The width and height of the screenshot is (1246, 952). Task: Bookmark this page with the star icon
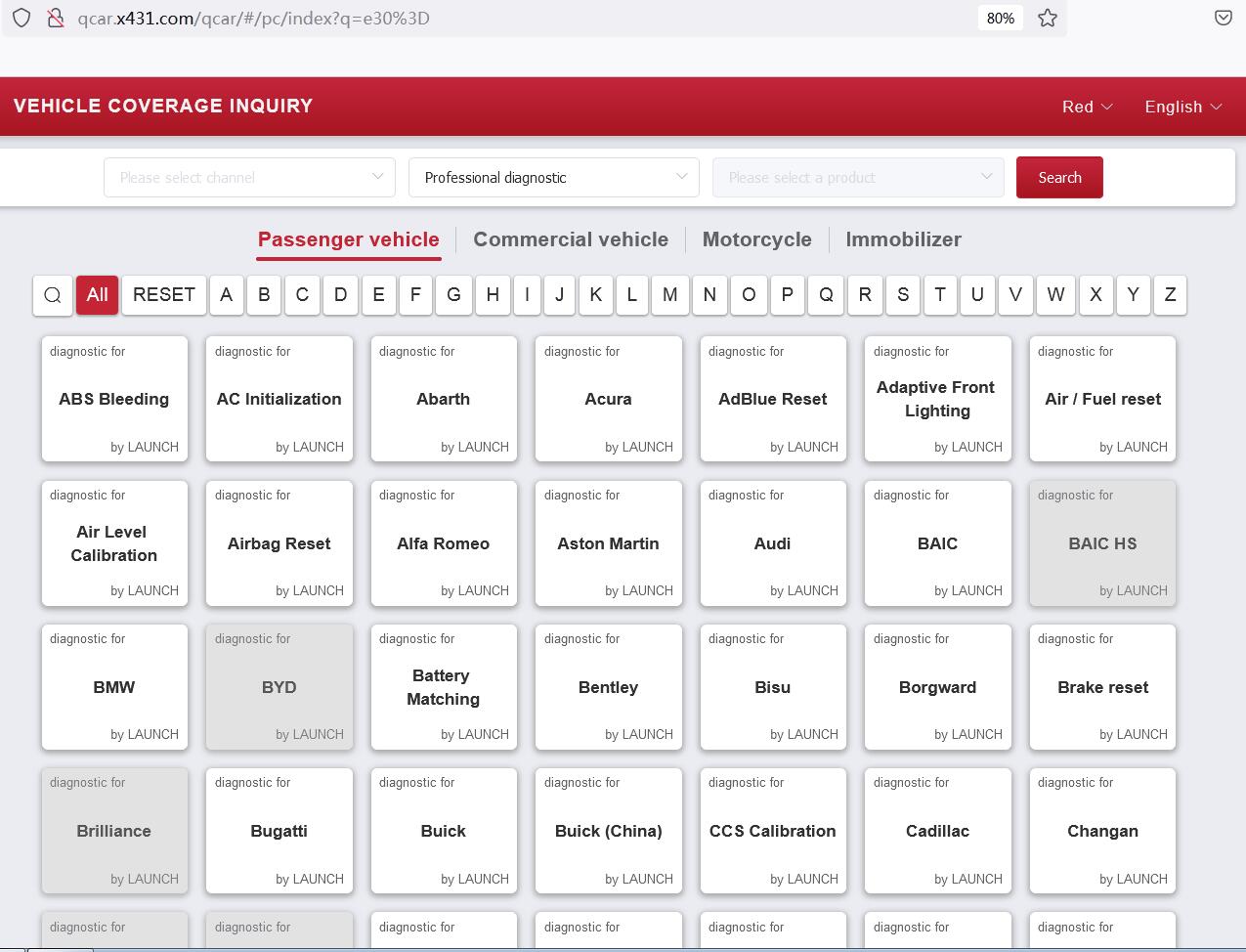pyautogui.click(x=1048, y=19)
